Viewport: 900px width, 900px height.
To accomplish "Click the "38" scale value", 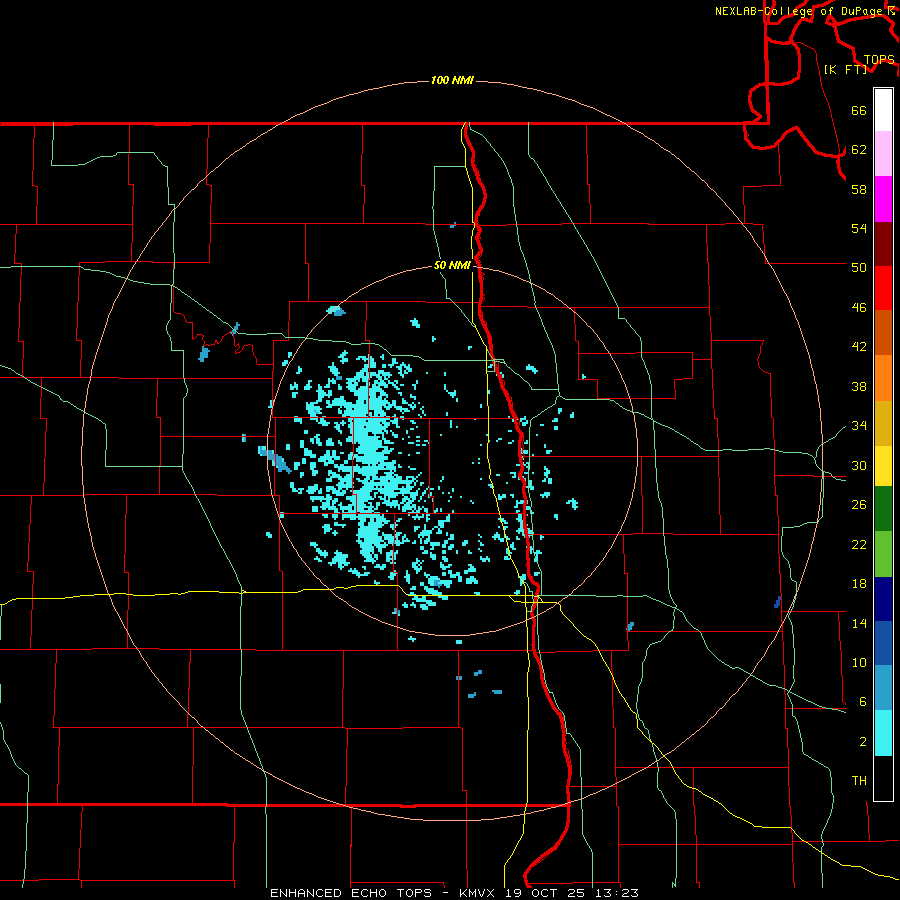I will (859, 386).
